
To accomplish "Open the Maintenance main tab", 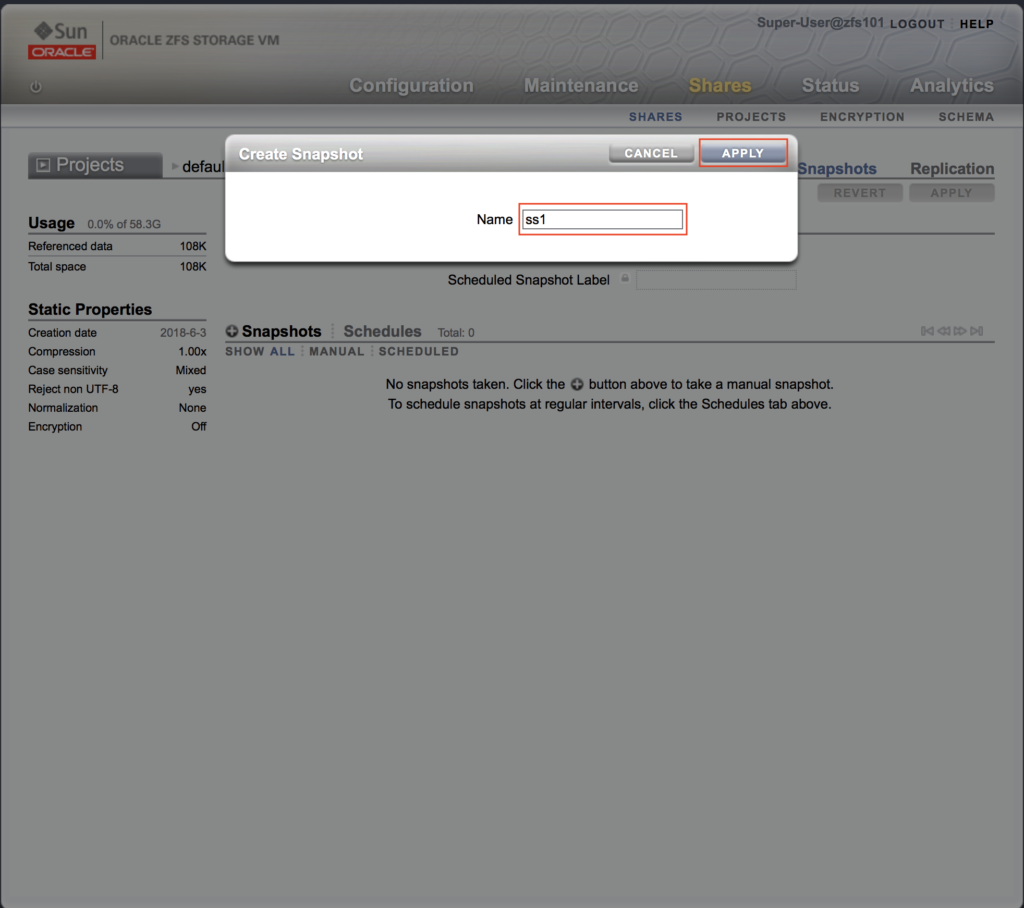I will pos(581,86).
